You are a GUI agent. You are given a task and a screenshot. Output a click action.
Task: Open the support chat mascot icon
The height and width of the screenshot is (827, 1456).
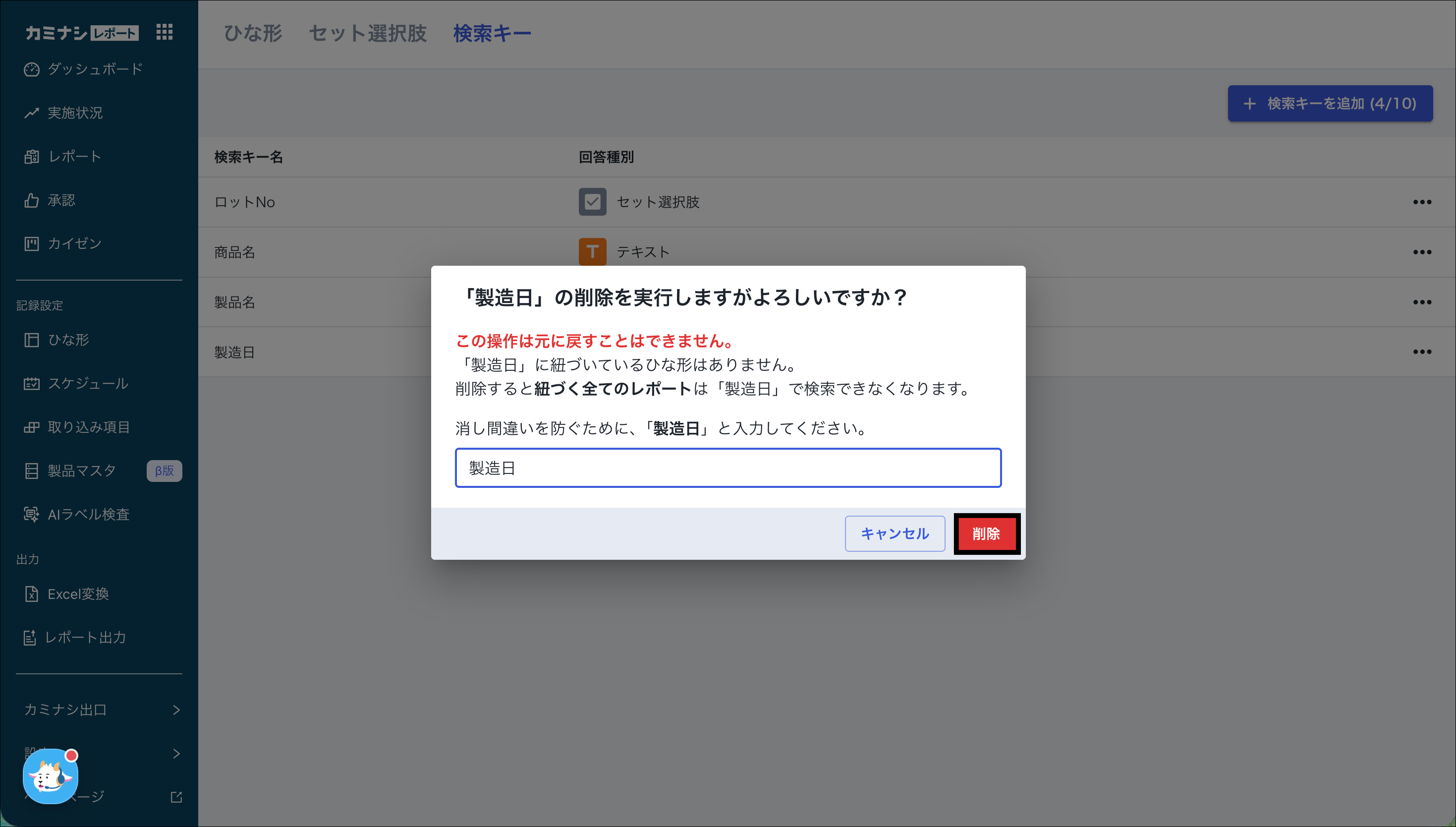click(50, 776)
